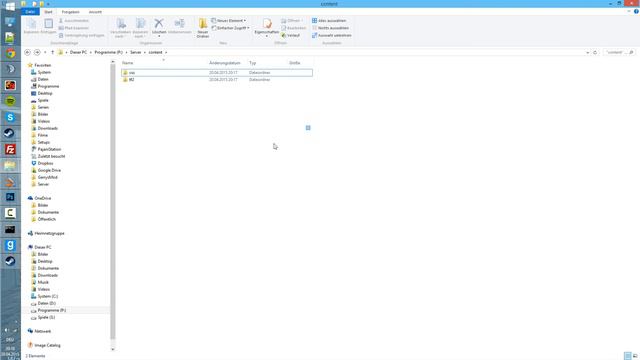Click the Kopieren nach icon
The width and height of the screenshot is (640, 360).
pyautogui.click(x=140, y=24)
